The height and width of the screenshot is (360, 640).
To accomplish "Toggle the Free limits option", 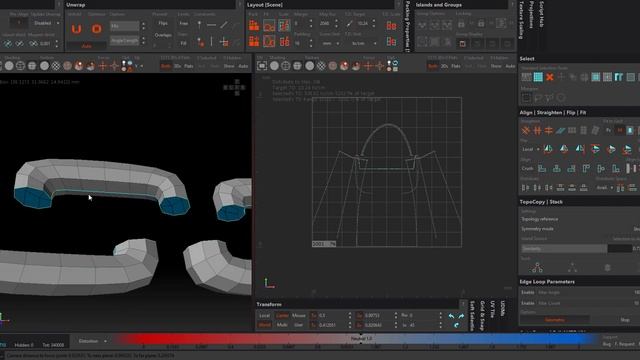I will click(x=184, y=23).
